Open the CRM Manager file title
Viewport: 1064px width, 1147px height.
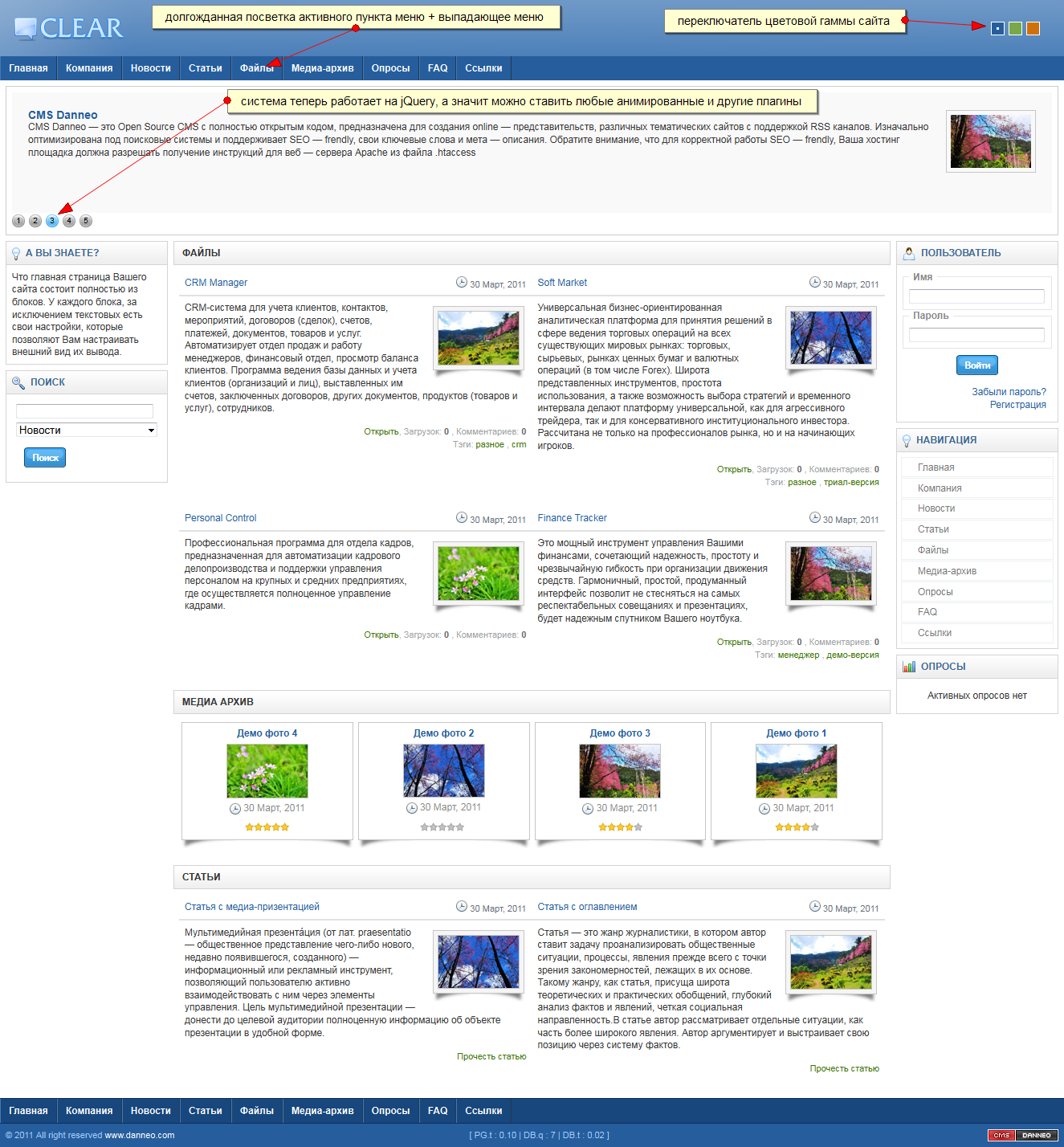pyautogui.click(x=216, y=283)
